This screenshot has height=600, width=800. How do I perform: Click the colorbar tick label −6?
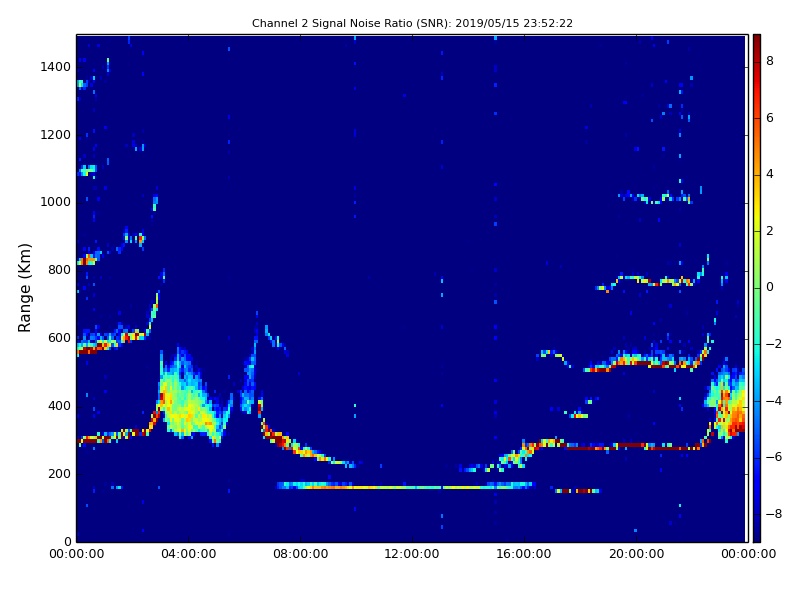774,457
